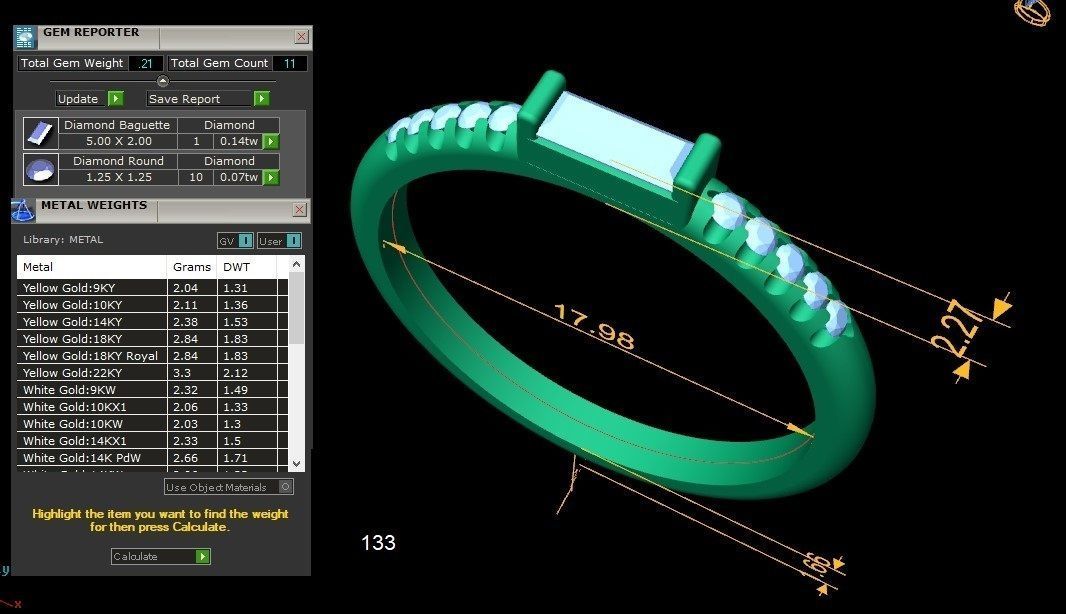Click the green arrow next to Update
This screenshot has height=614, width=1066.
pos(116,99)
